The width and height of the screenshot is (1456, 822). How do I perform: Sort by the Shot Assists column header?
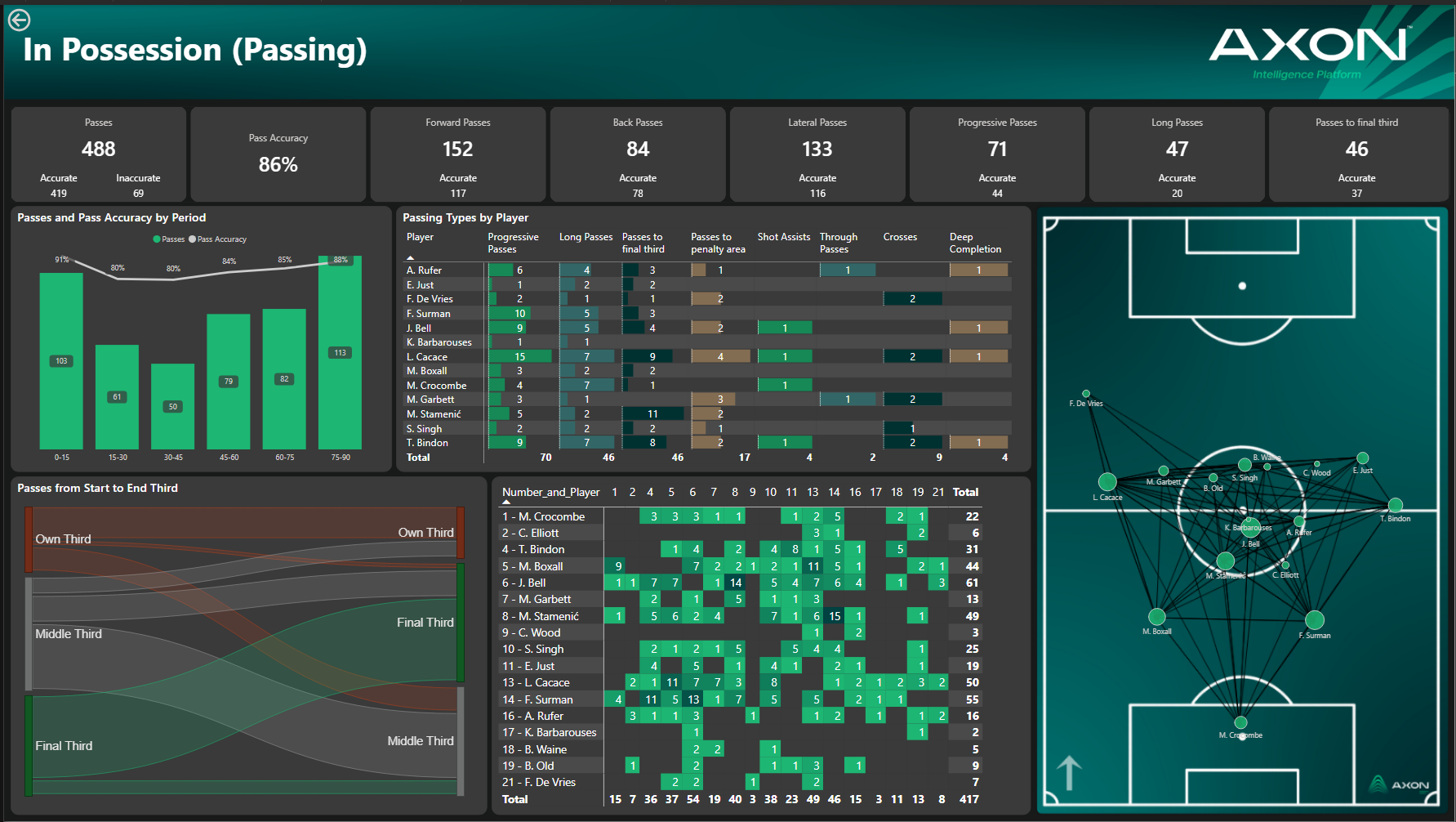[783, 237]
